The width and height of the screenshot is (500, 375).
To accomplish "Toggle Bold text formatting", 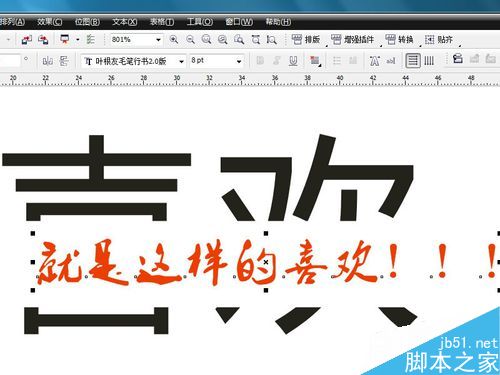I will click(260, 61).
